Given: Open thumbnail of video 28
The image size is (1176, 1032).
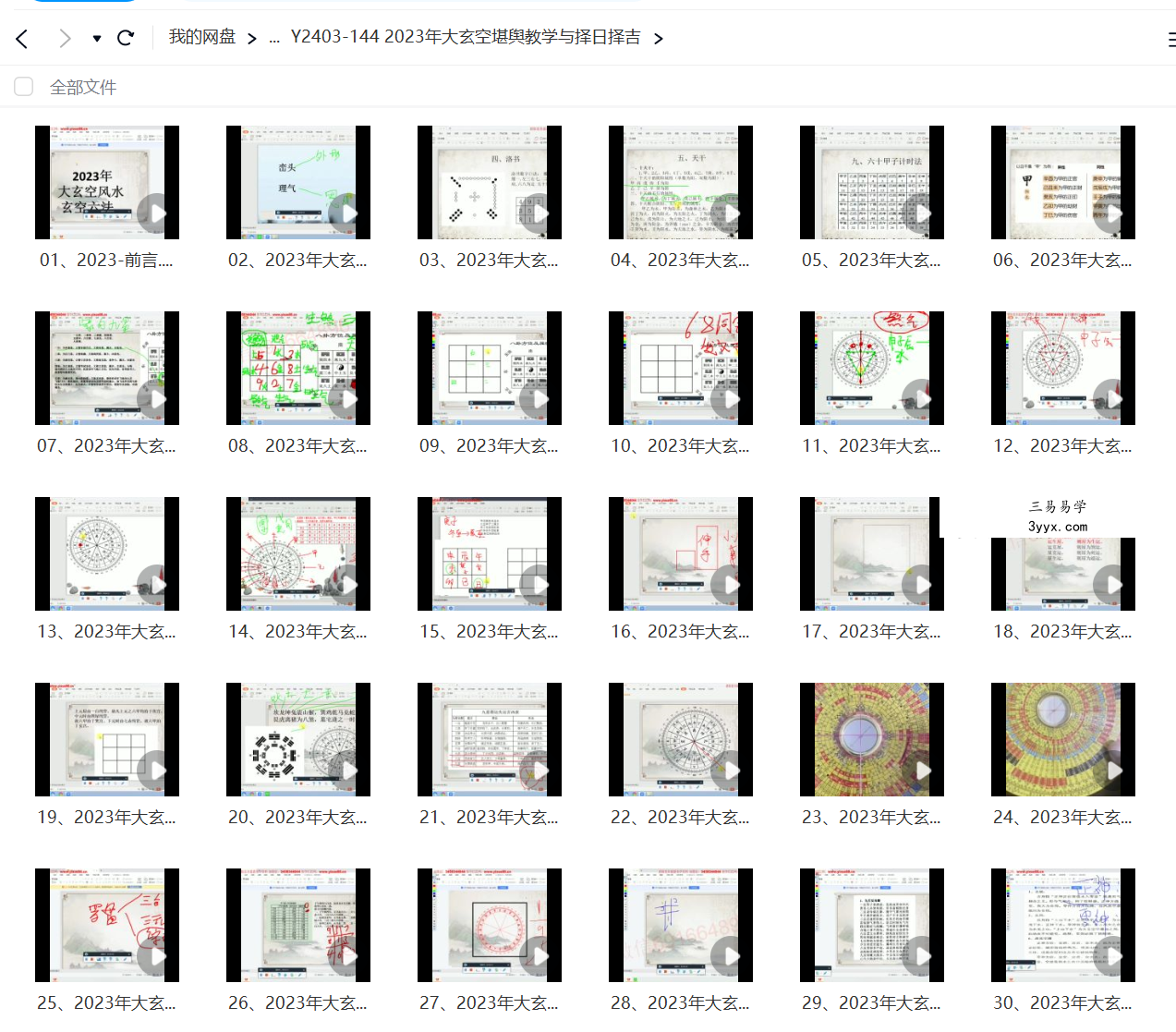Looking at the screenshot, I should point(681,925).
